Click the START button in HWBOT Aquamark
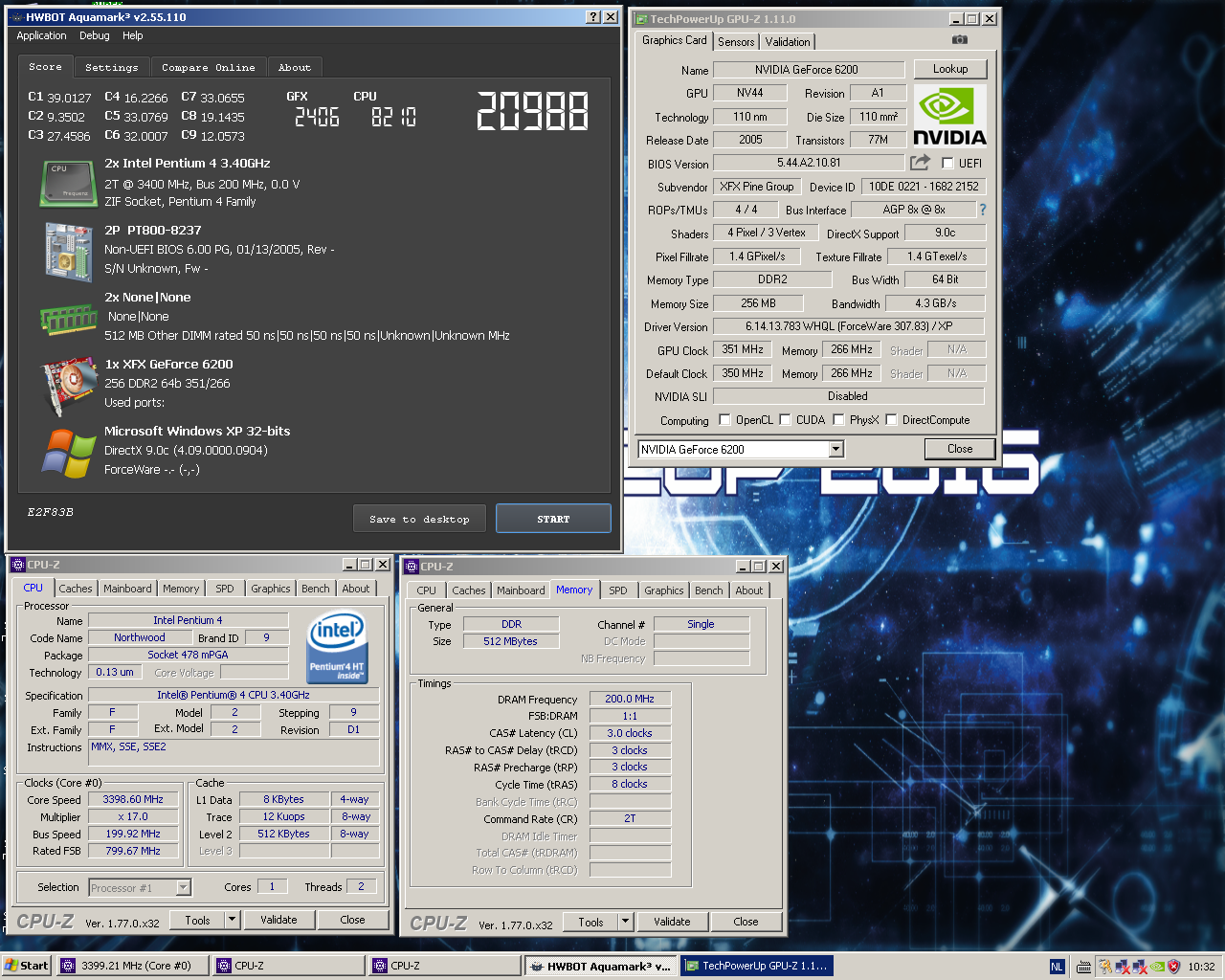Viewport: 1225px width, 980px height. click(x=553, y=519)
